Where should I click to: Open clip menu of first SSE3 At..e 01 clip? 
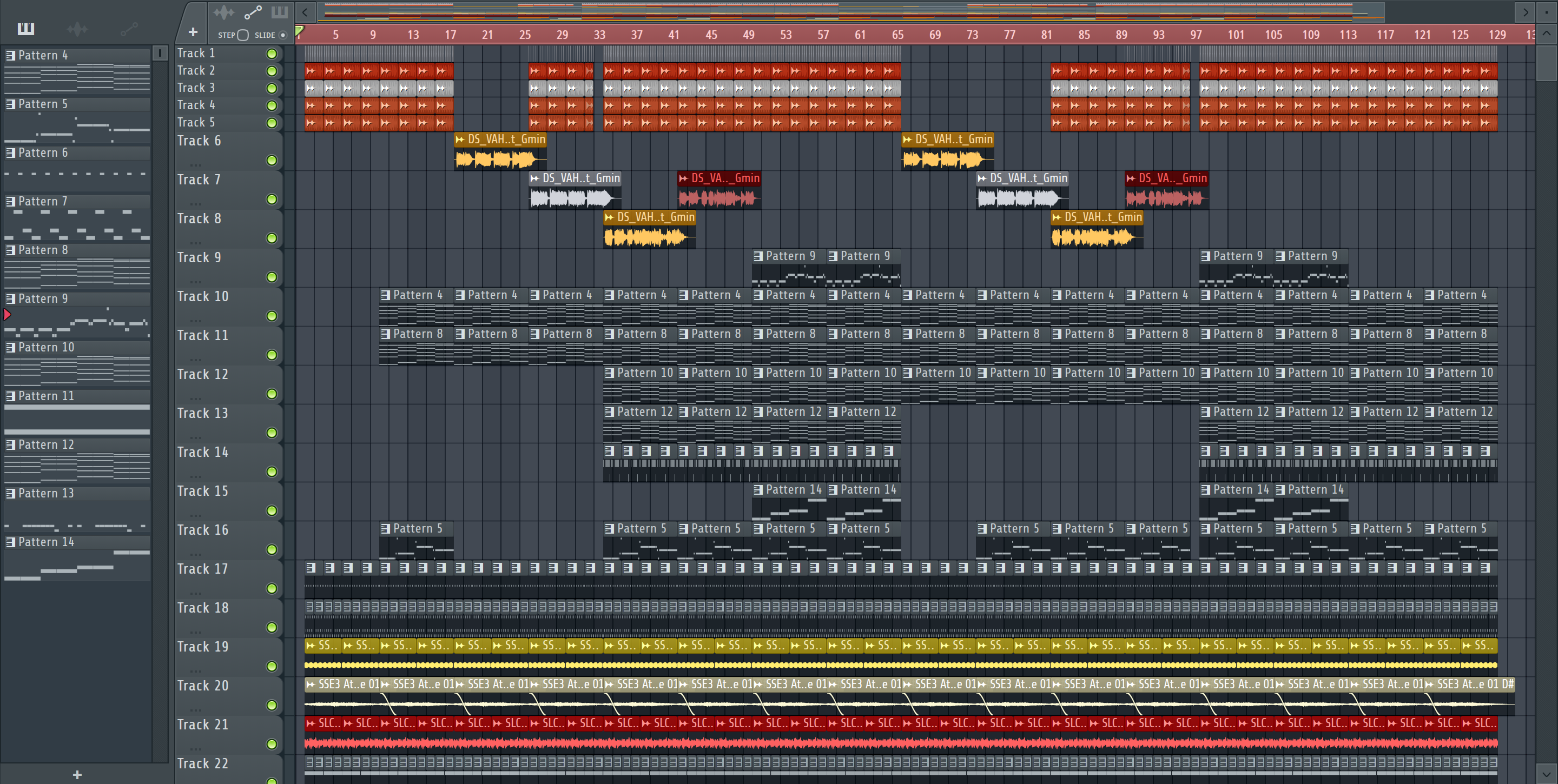[311, 685]
